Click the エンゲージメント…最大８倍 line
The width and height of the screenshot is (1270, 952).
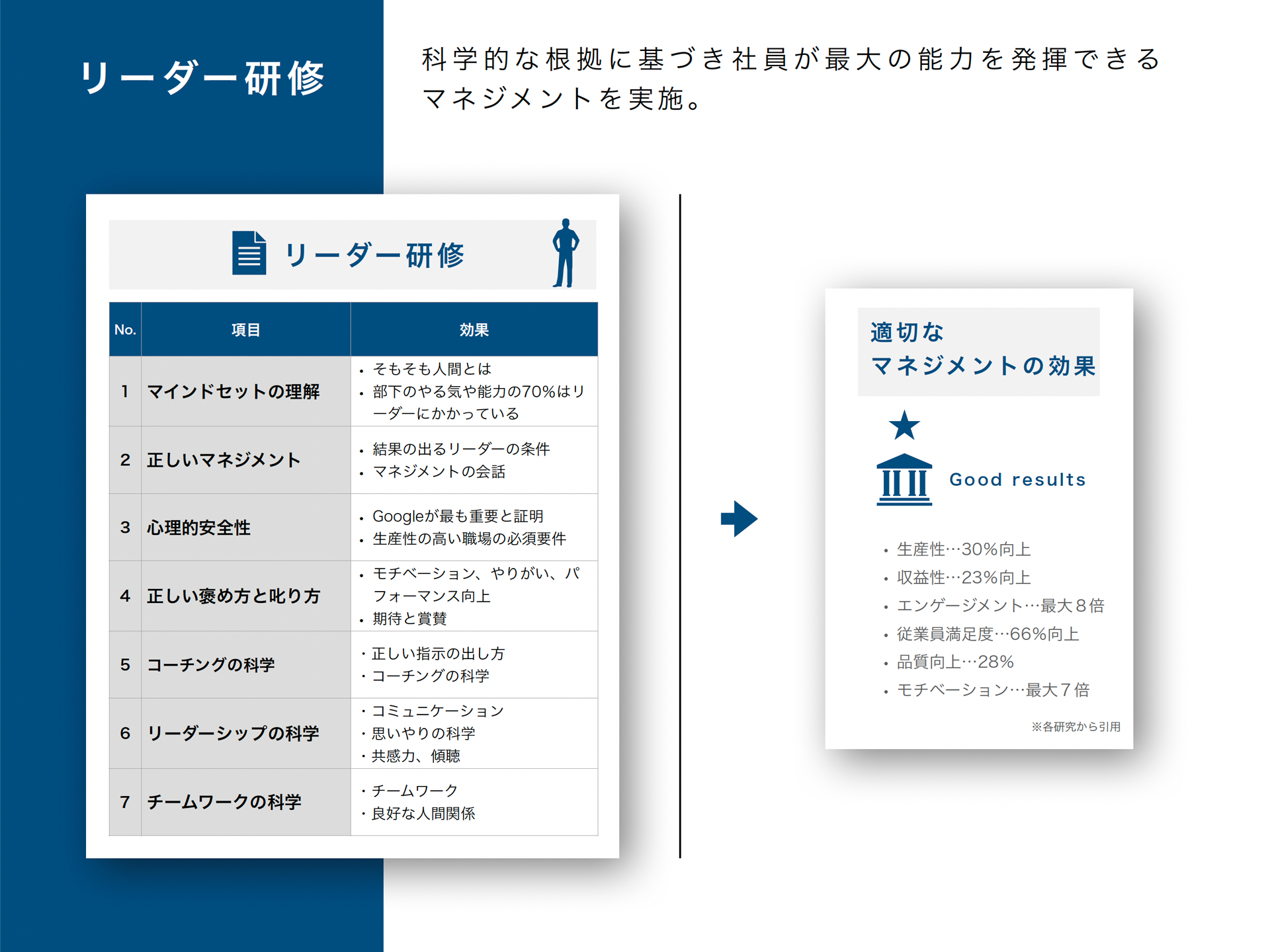[1000, 606]
